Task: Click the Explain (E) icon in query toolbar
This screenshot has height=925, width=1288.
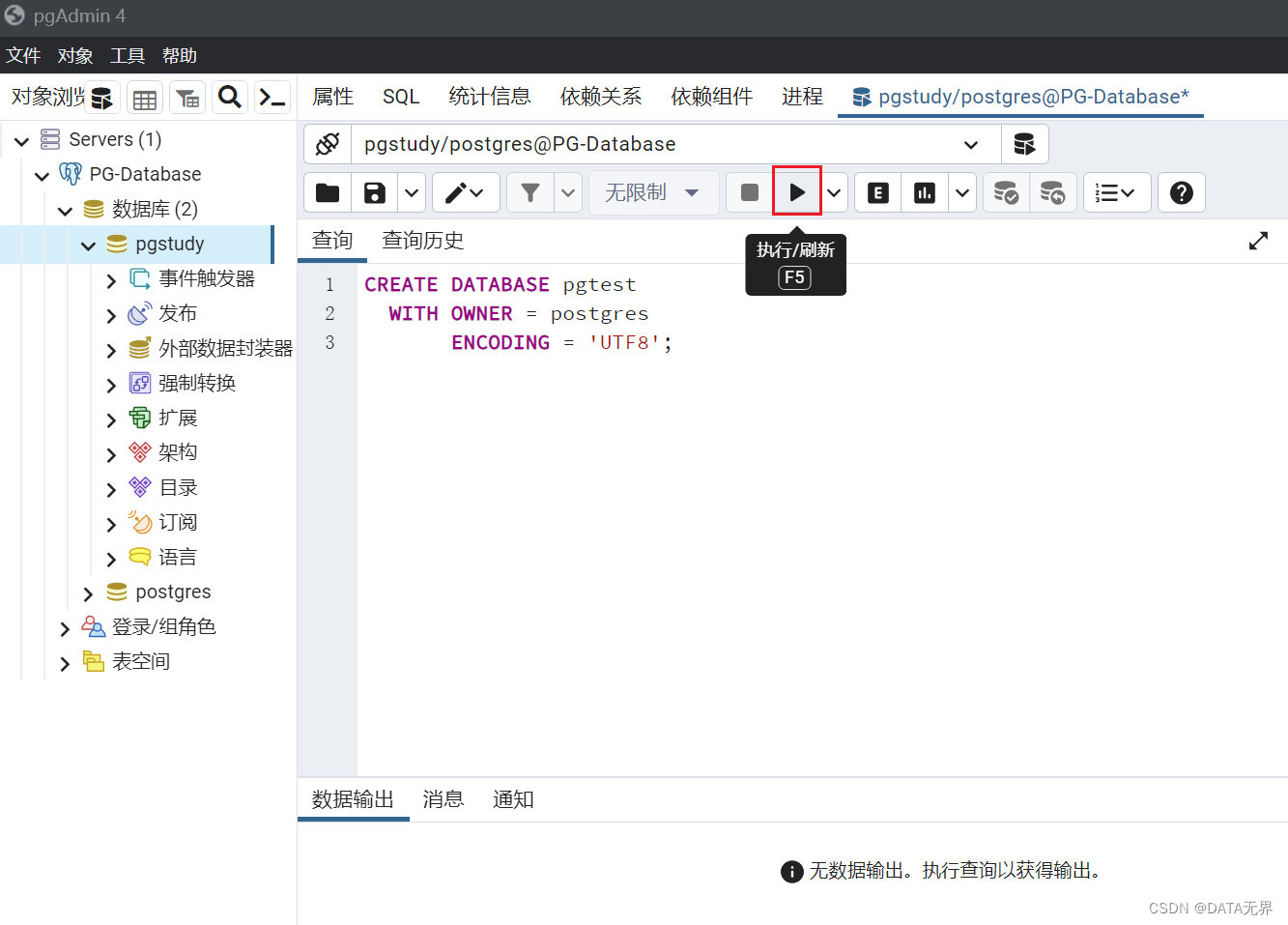Action: pyautogui.click(x=876, y=191)
